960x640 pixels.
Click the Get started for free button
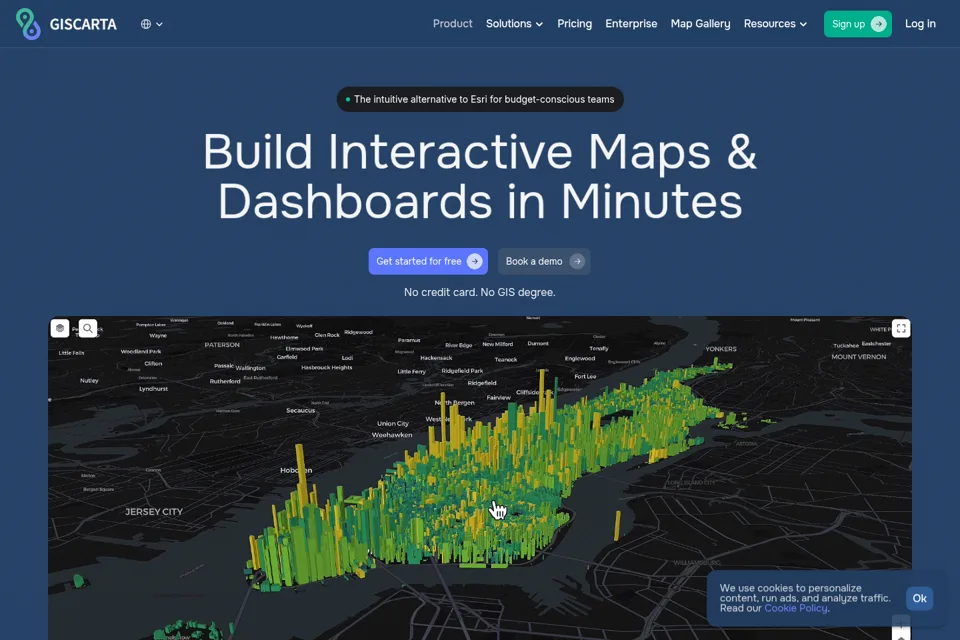click(x=428, y=262)
